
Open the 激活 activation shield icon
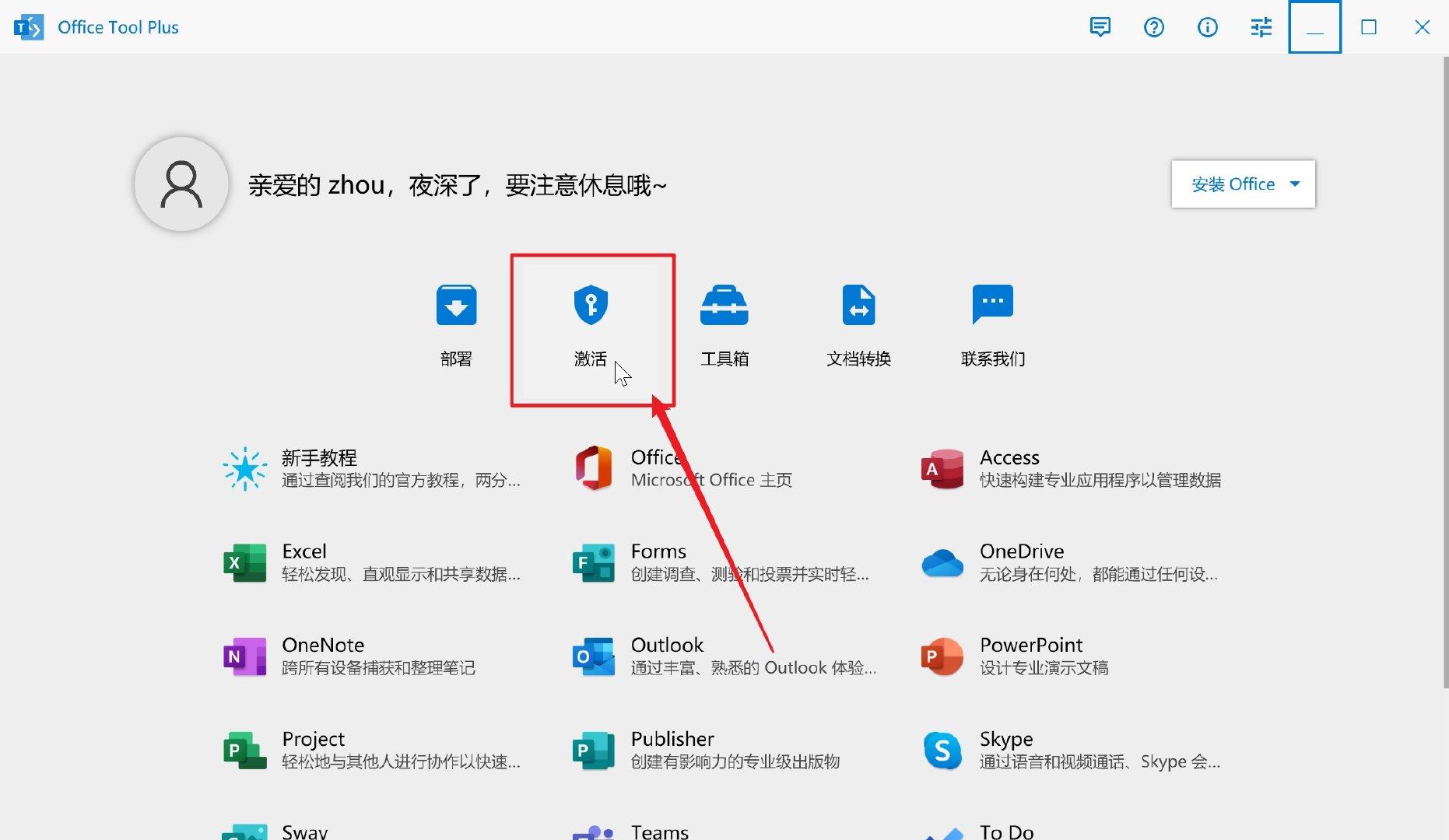pos(591,305)
